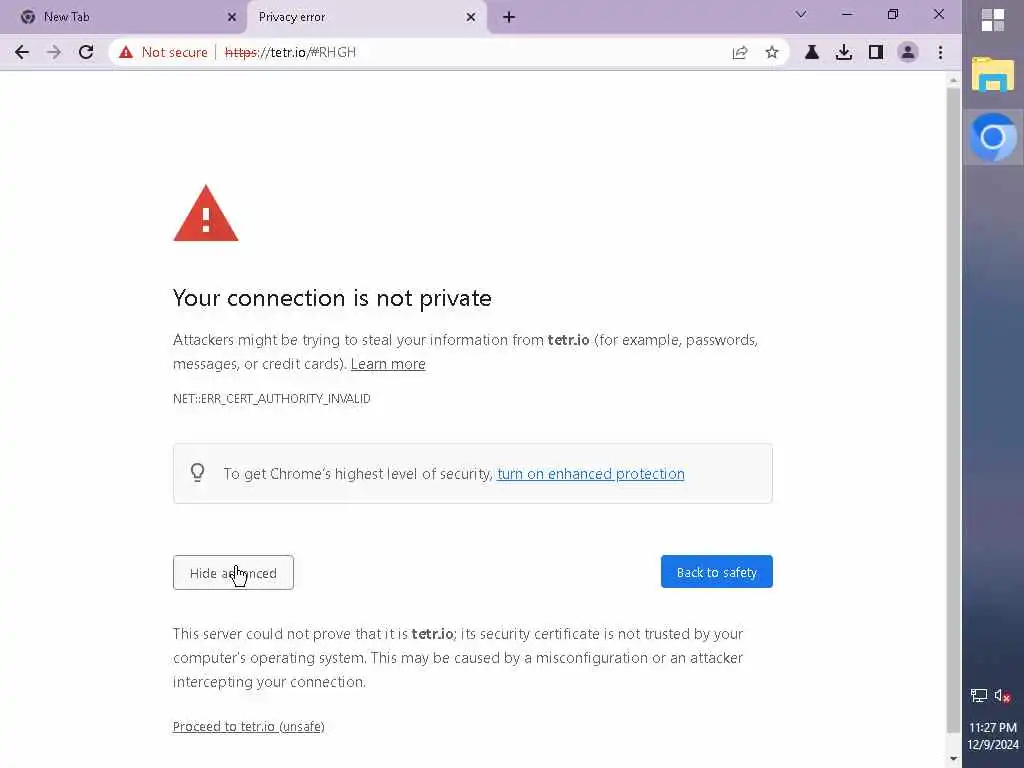Screen dimensions: 1024x768
Task: Click the Not secure warning indicator
Action: click(x=163, y=52)
